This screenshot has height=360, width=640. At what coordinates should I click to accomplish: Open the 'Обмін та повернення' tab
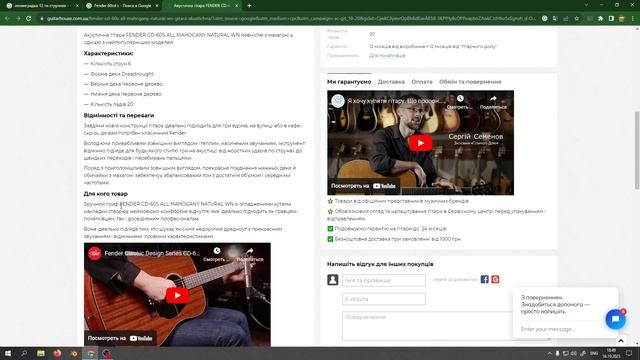(470, 82)
